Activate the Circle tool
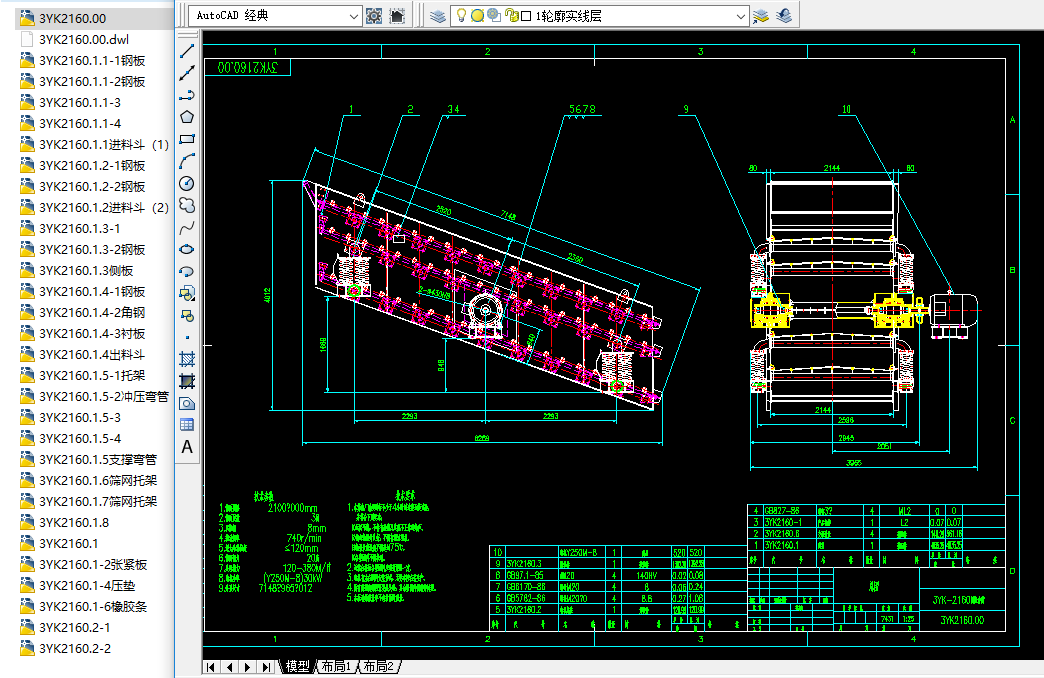1044x678 pixels. pos(187,183)
